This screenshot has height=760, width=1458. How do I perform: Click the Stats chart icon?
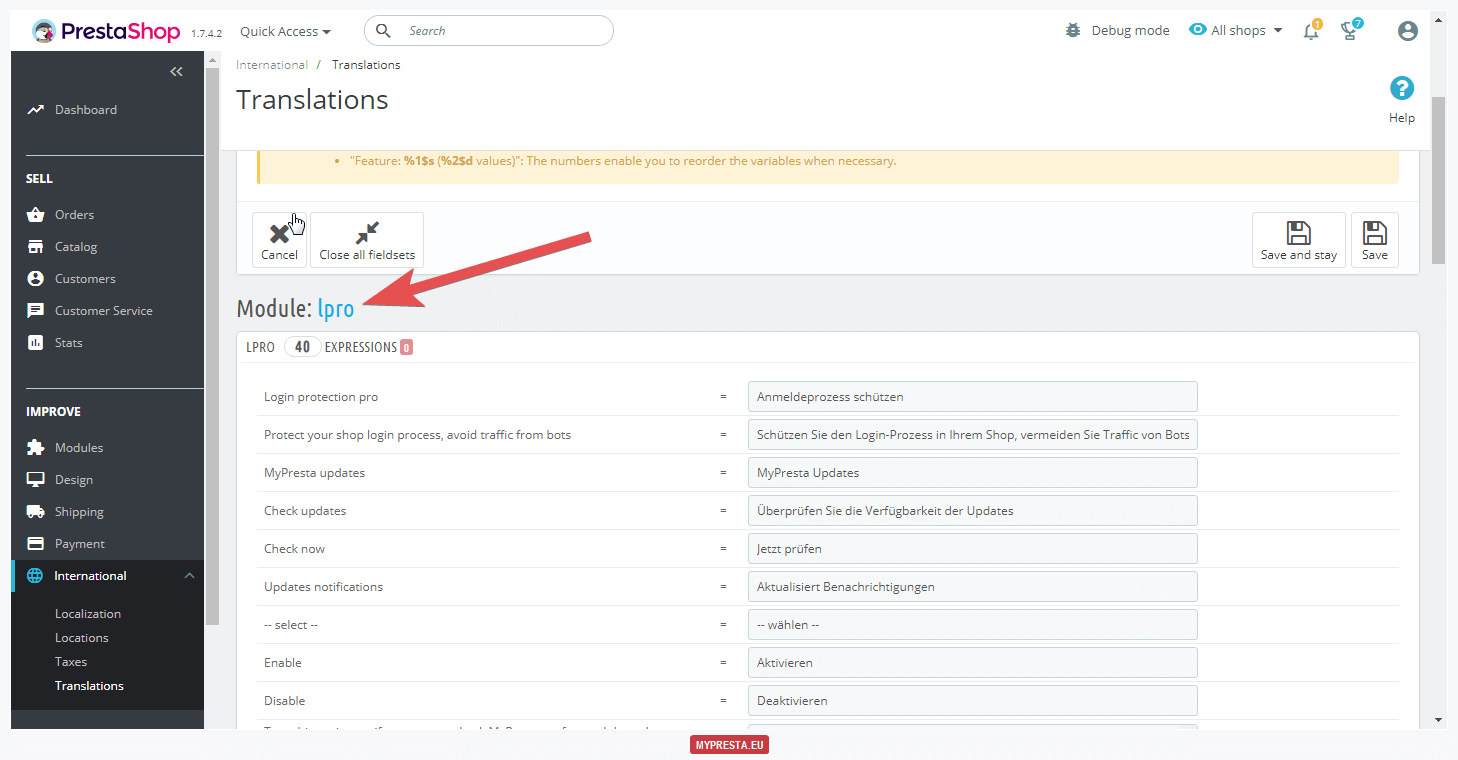(36, 343)
